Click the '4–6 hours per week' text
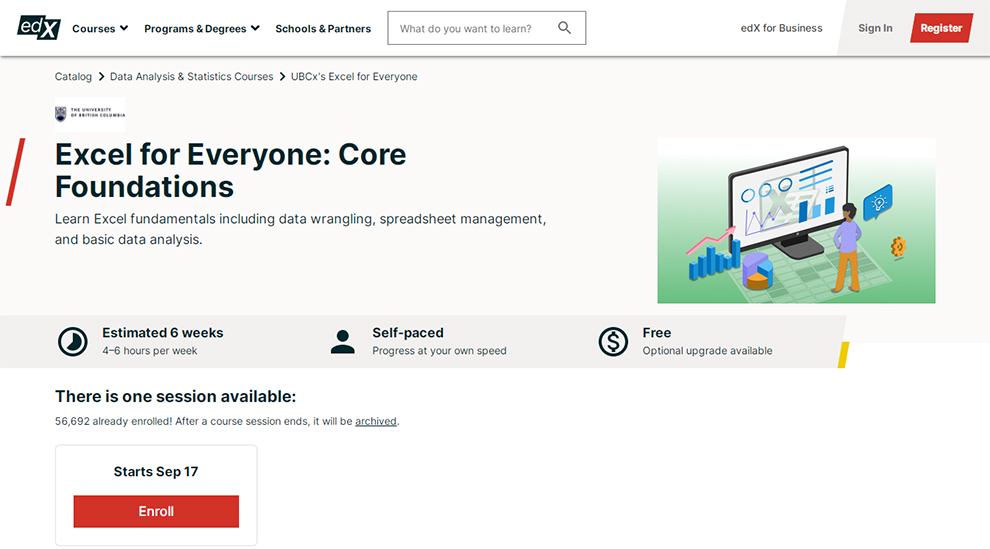Viewport: 990px width, 549px height. point(150,350)
